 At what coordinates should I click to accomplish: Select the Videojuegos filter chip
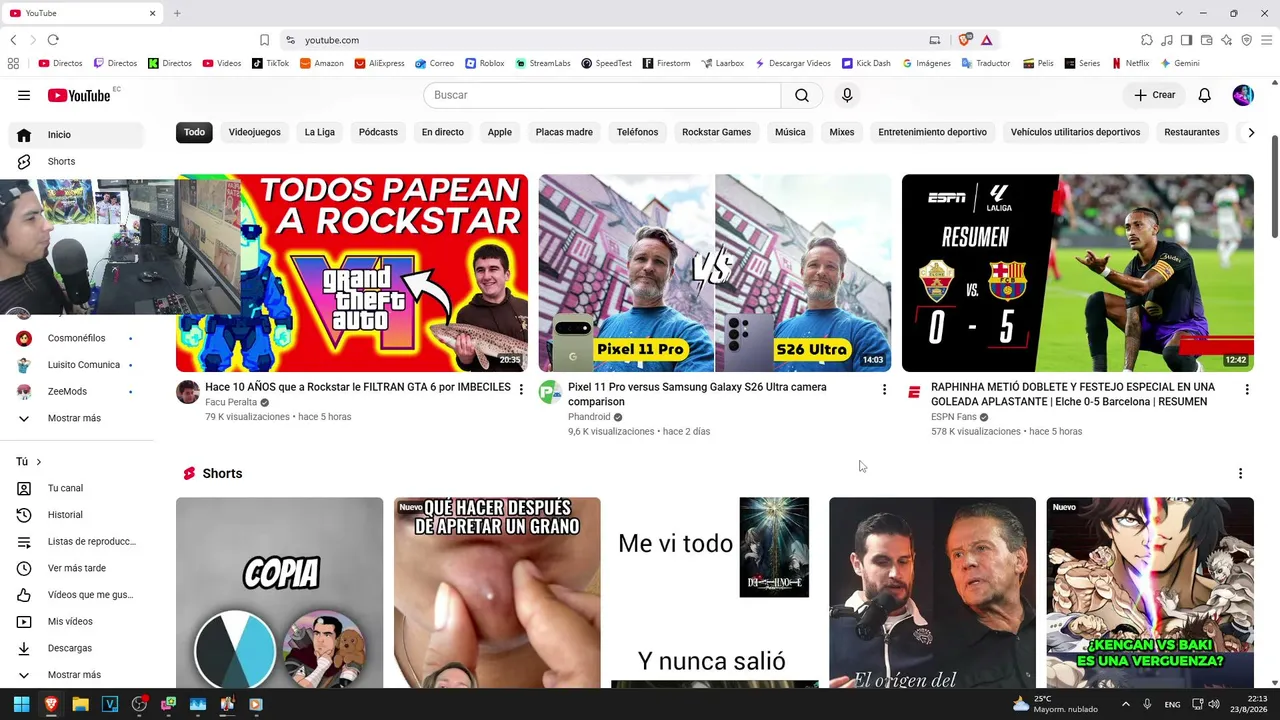255,132
